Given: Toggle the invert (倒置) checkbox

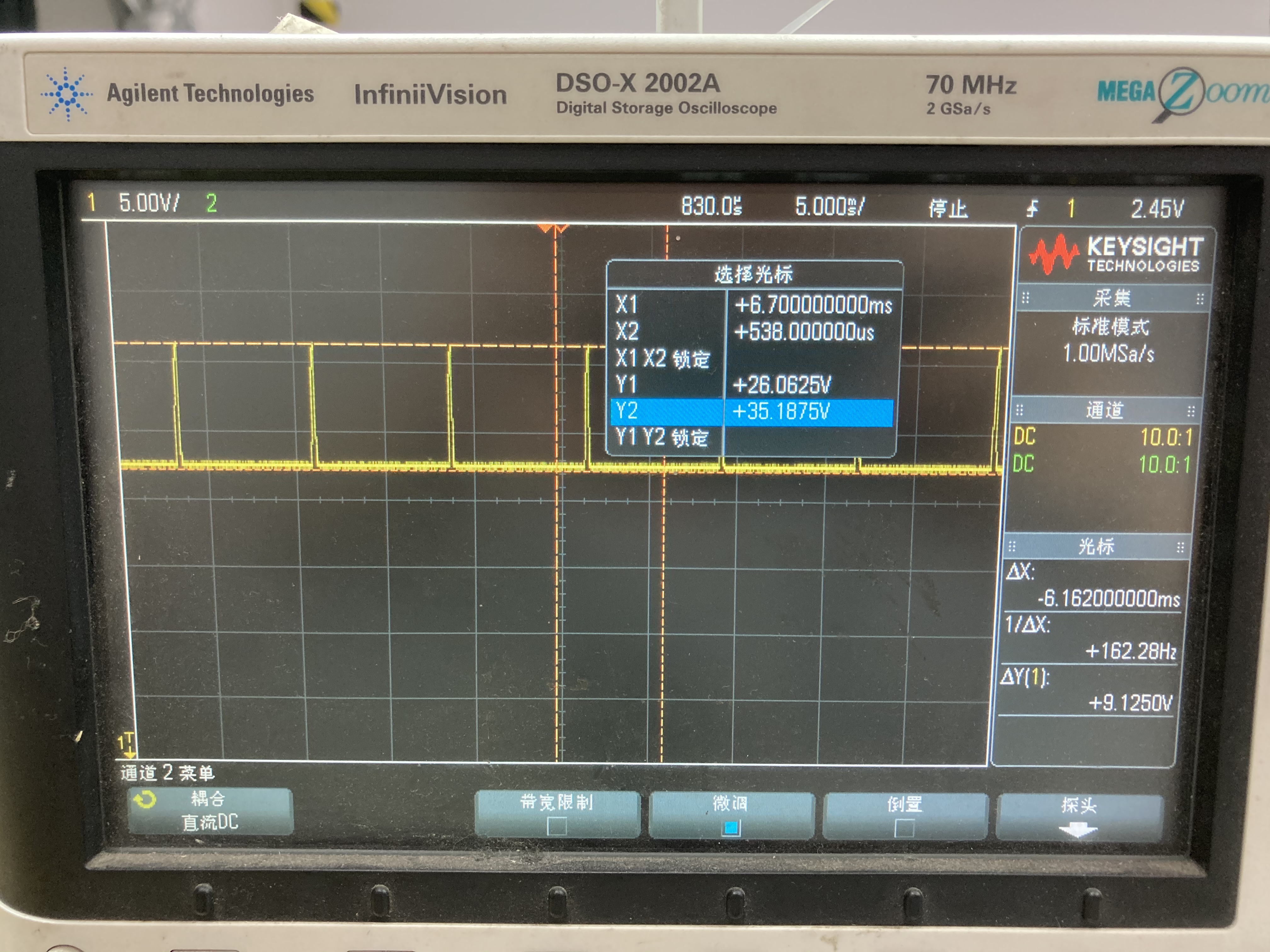Looking at the screenshot, I should [x=904, y=828].
